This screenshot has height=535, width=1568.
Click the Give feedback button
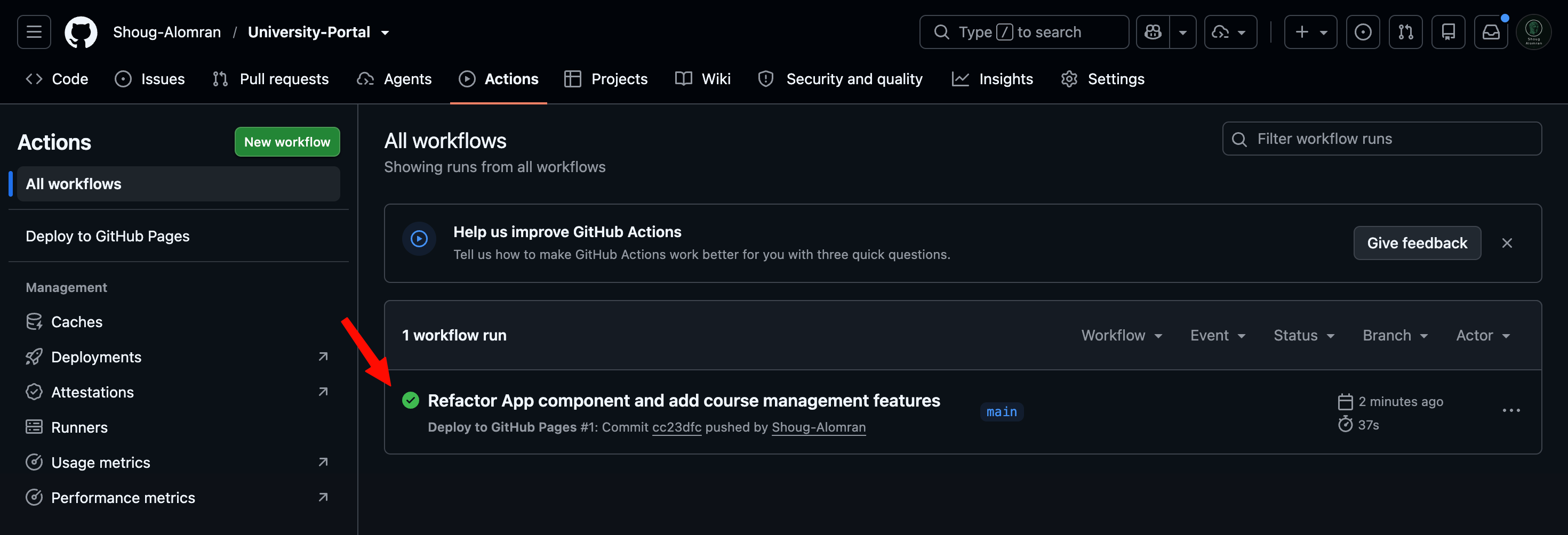coord(1417,243)
